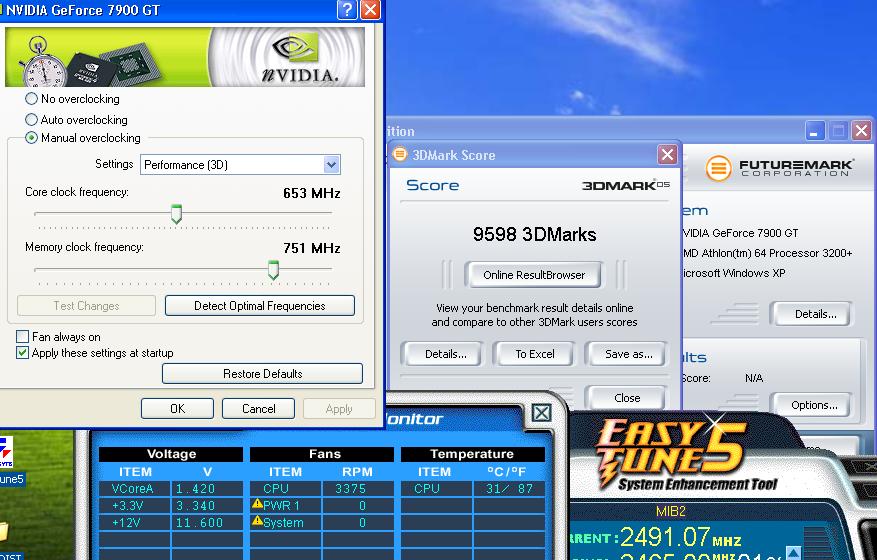Select the No overclocking option
This screenshot has width=877, height=560.
pos(32,100)
